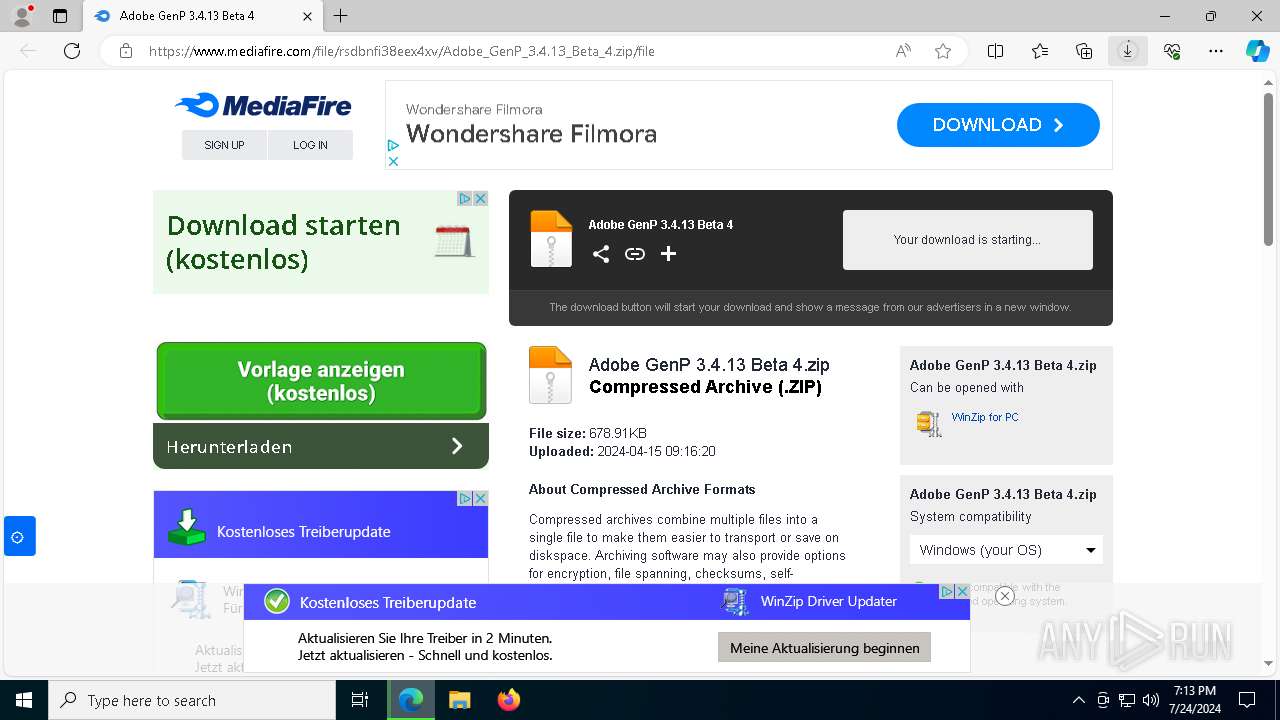1280x720 pixels.
Task: Click the Read aloud icon
Action: point(903,51)
